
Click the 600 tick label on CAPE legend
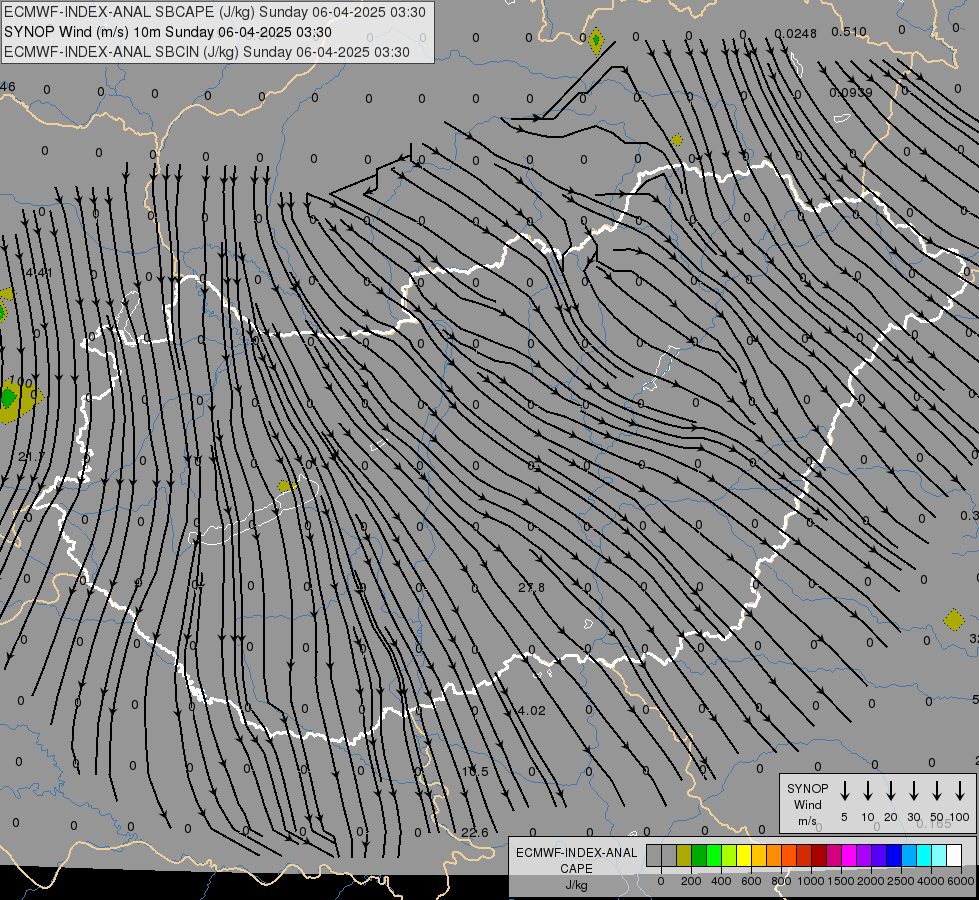point(751,881)
